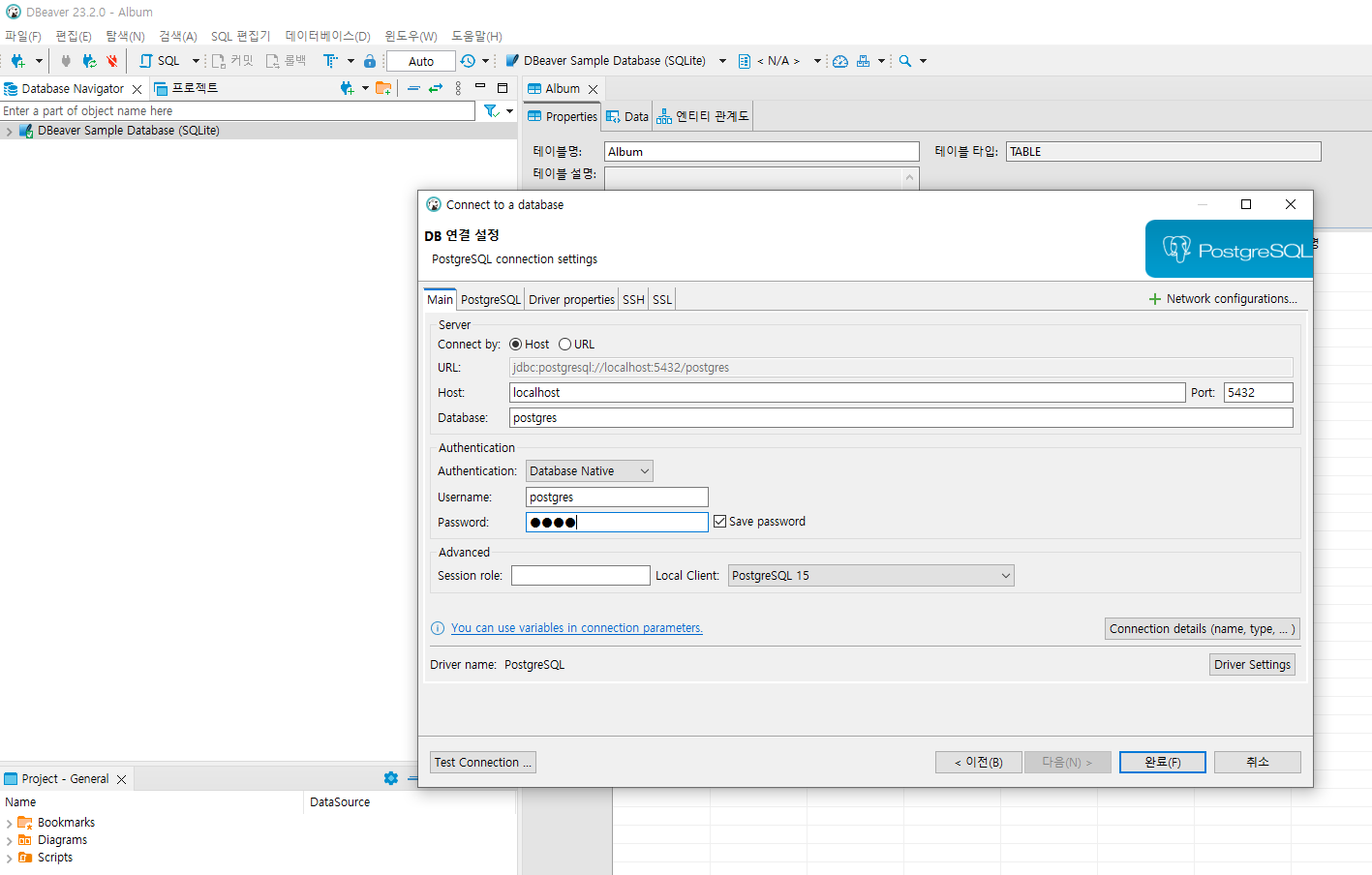Toggle the Save password checkbox

[x=719, y=522]
